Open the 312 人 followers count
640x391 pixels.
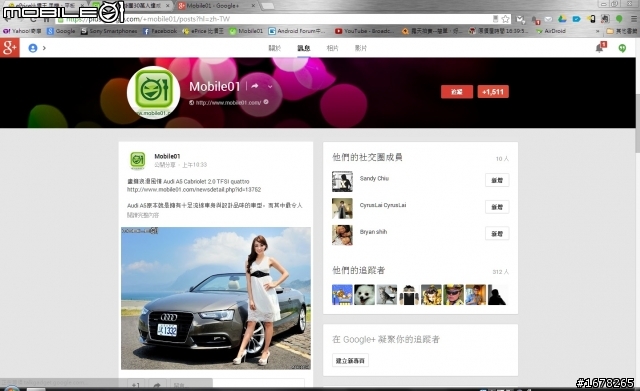(500, 272)
